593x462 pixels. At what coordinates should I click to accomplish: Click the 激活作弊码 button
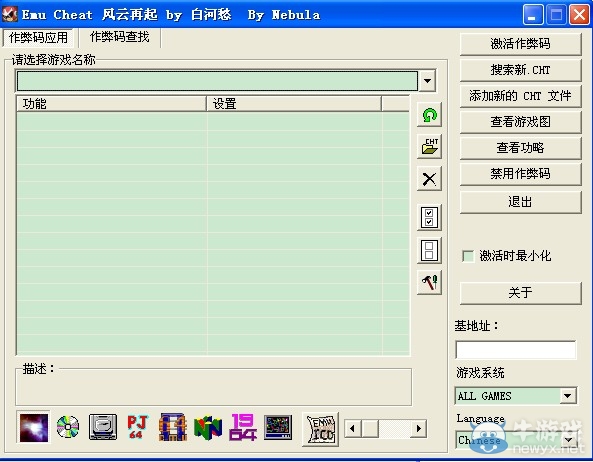pyautogui.click(x=520, y=44)
